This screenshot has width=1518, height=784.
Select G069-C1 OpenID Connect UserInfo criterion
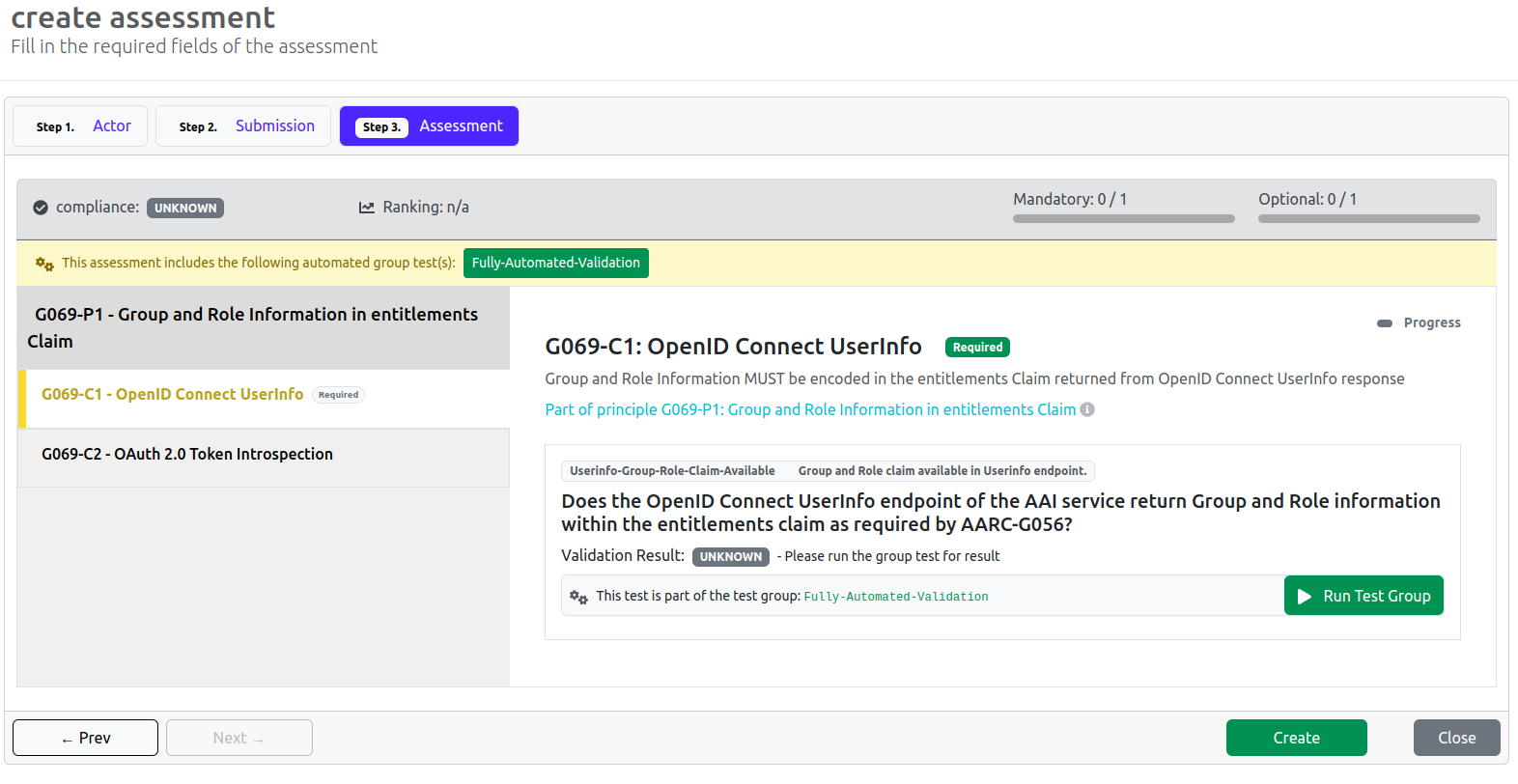click(264, 399)
